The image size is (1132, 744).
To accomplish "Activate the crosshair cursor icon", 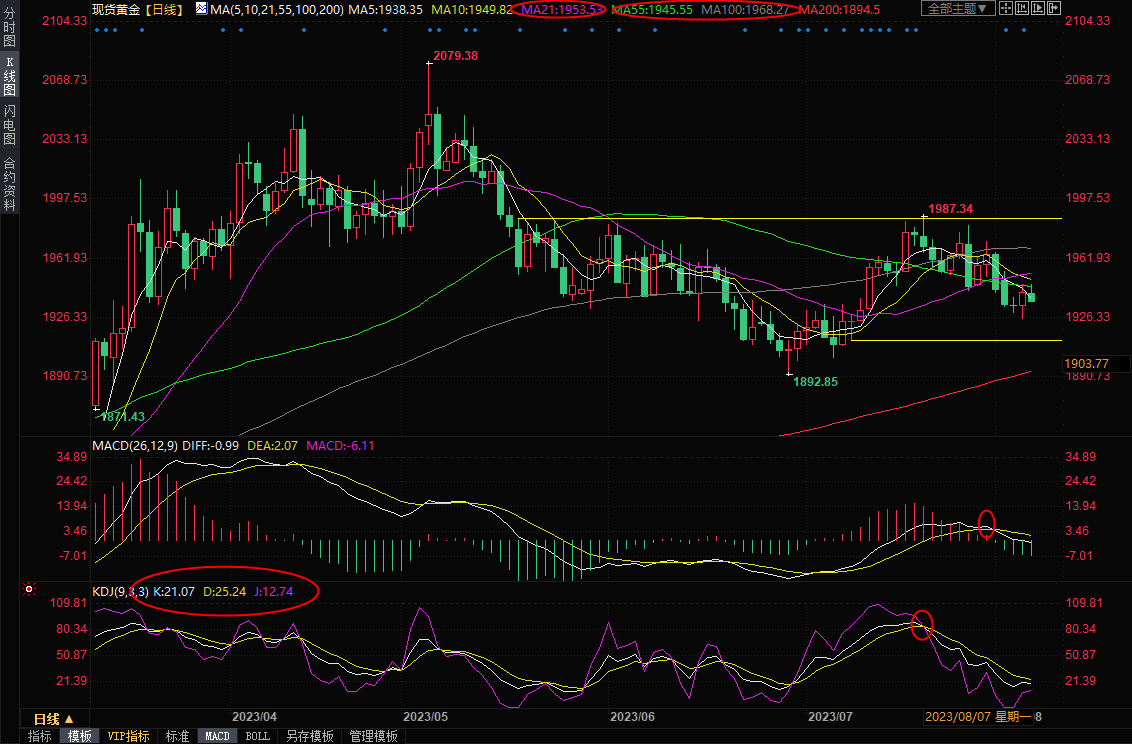I will tap(1006, 8).
